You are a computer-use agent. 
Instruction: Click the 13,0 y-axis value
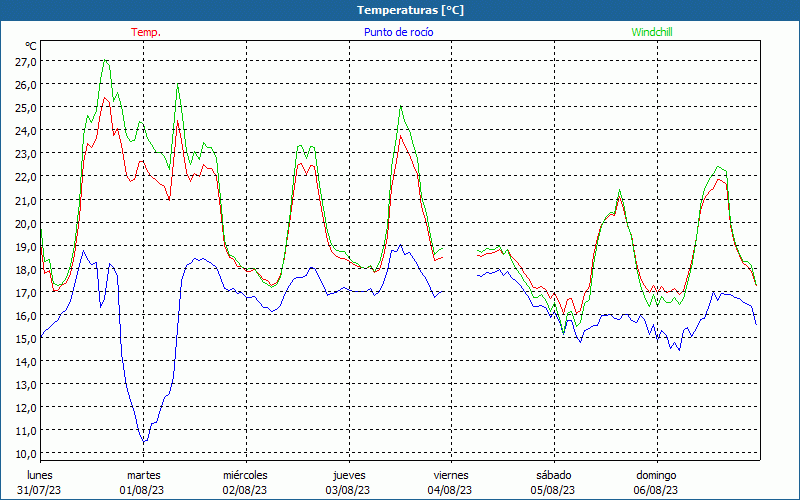(x=27, y=385)
